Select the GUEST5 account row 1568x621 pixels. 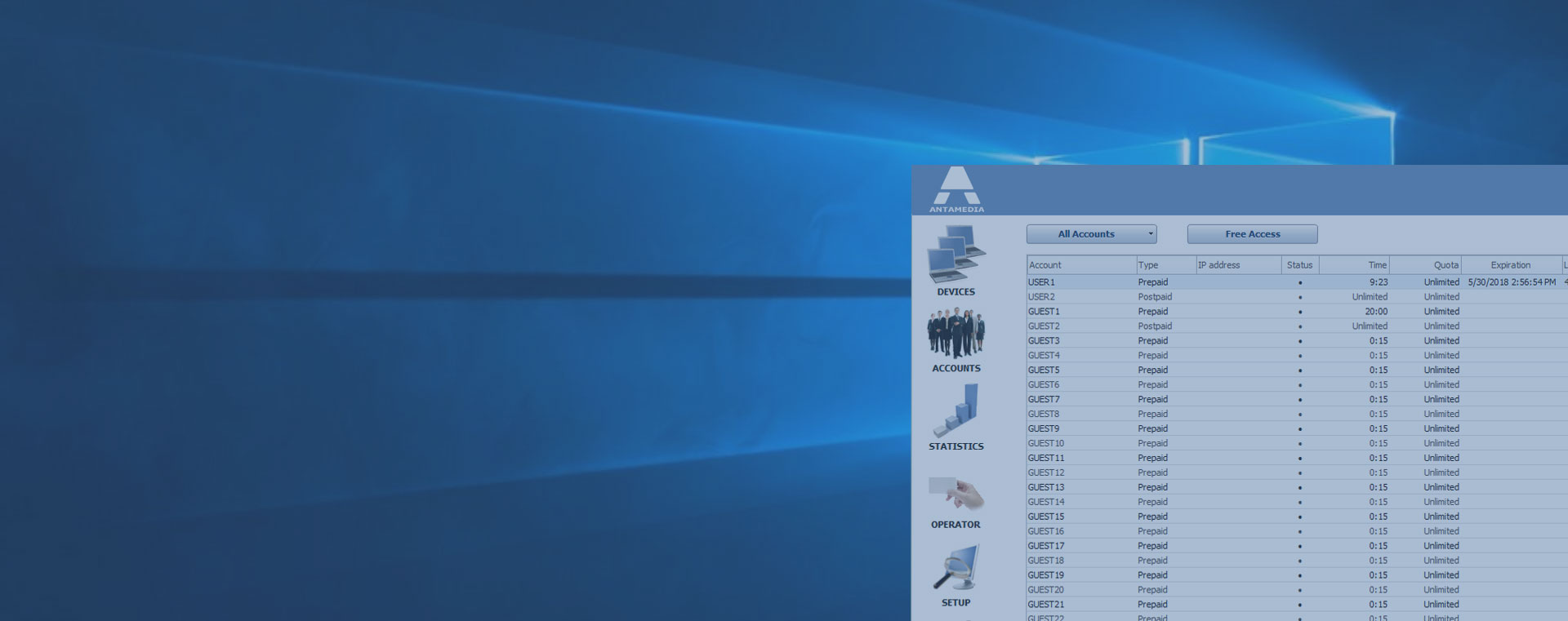click(1297, 370)
